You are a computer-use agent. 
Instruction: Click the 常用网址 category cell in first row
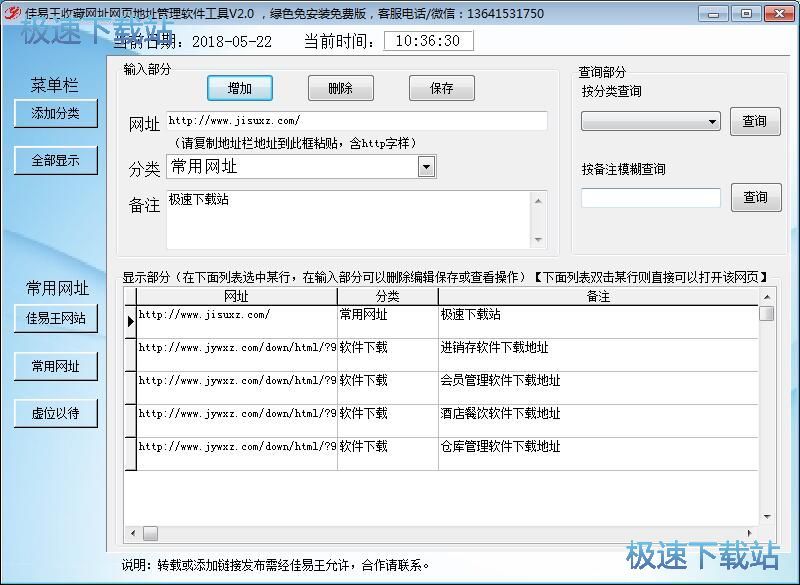pos(388,322)
